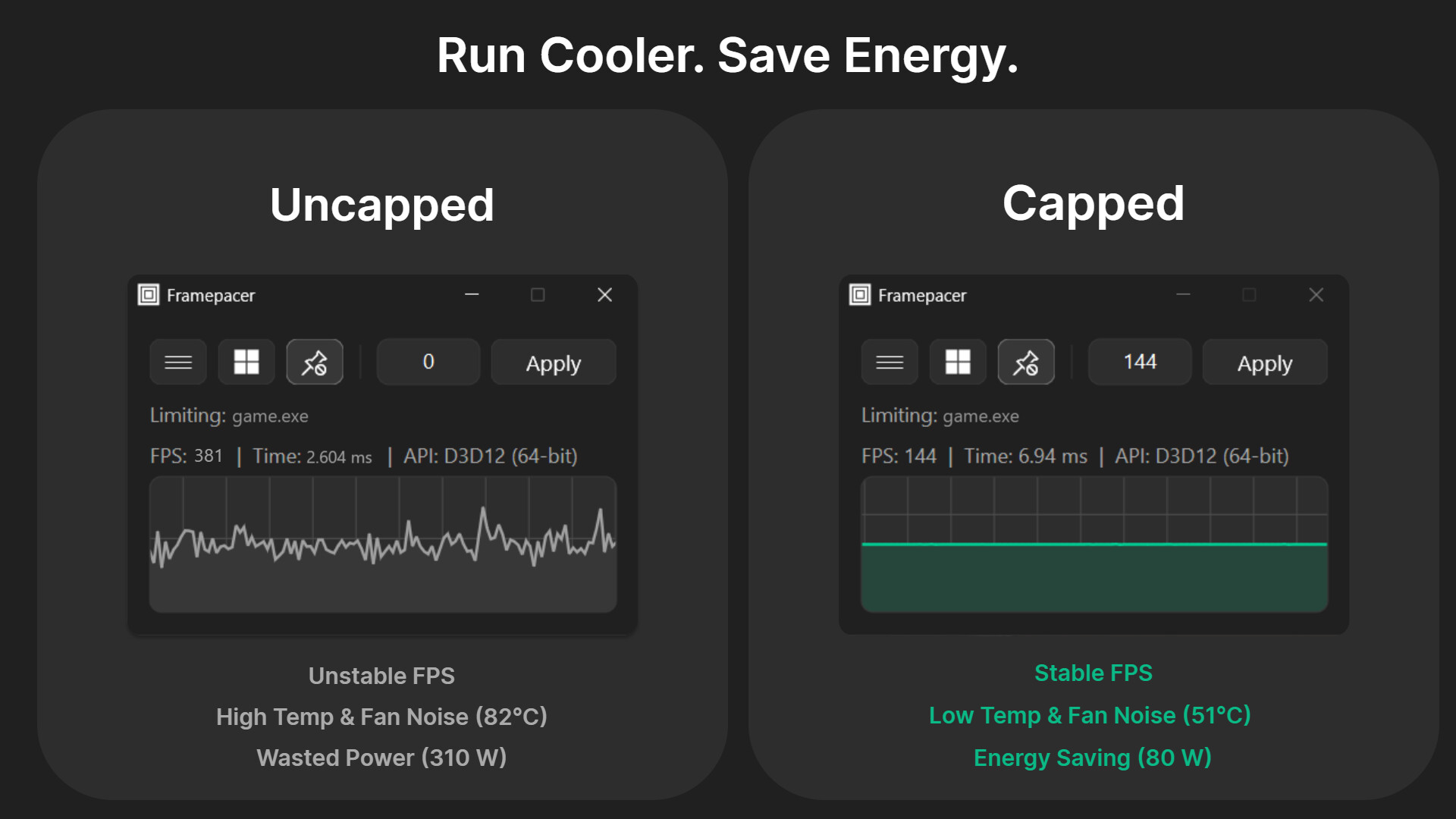Toggle pin icon in Capped Framepacer window

pos(1026,362)
